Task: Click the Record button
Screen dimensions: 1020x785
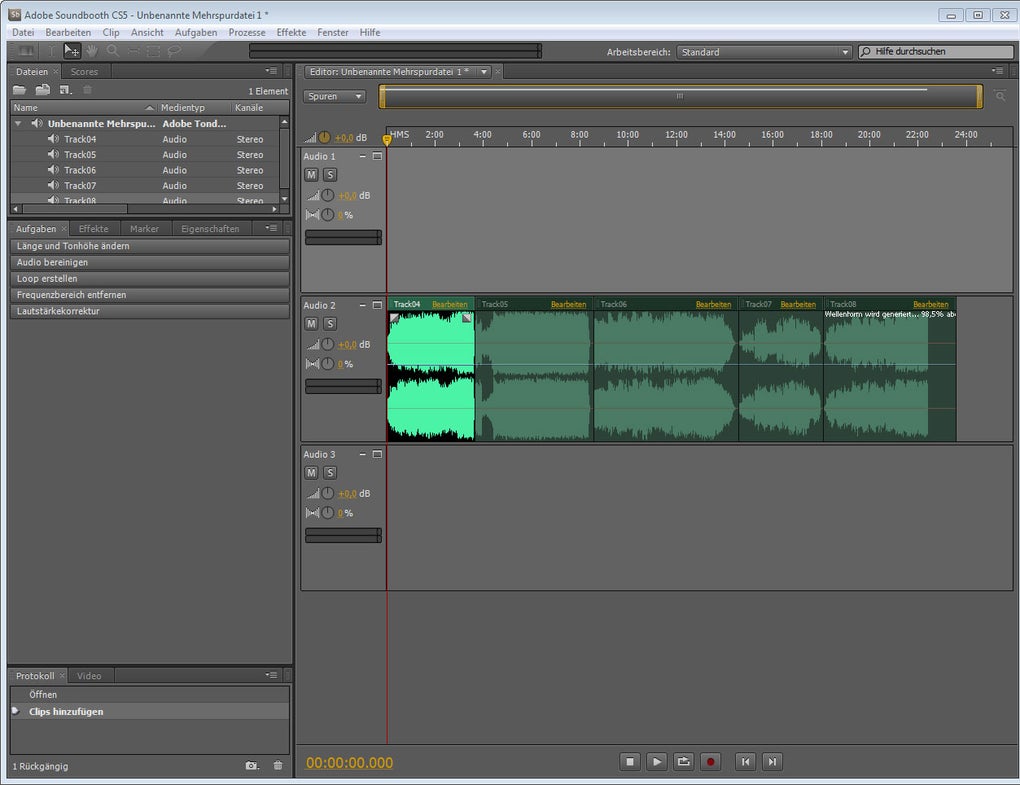Action: coord(710,762)
